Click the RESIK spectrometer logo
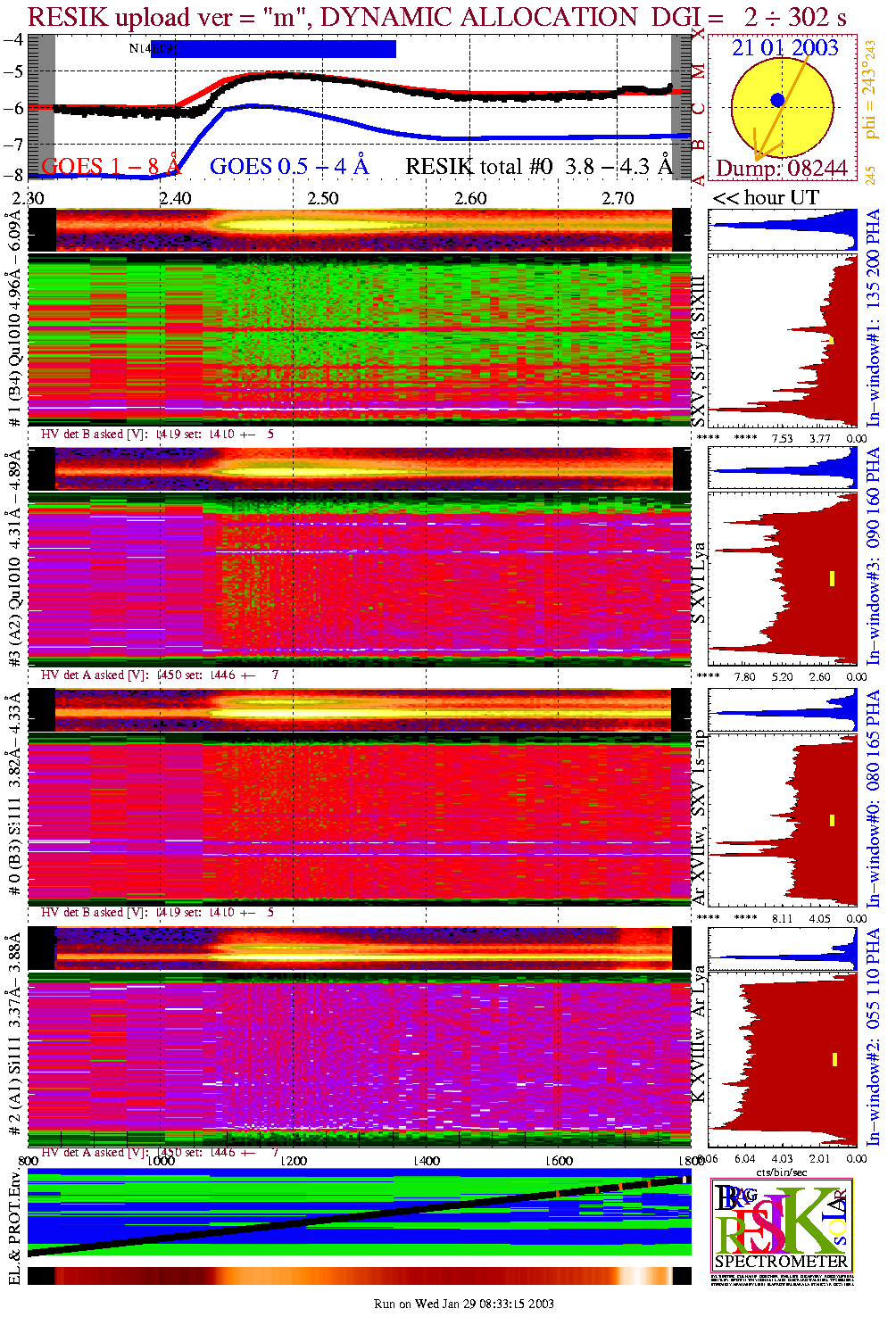This screenshot has width=896, height=1317. (x=782, y=1224)
